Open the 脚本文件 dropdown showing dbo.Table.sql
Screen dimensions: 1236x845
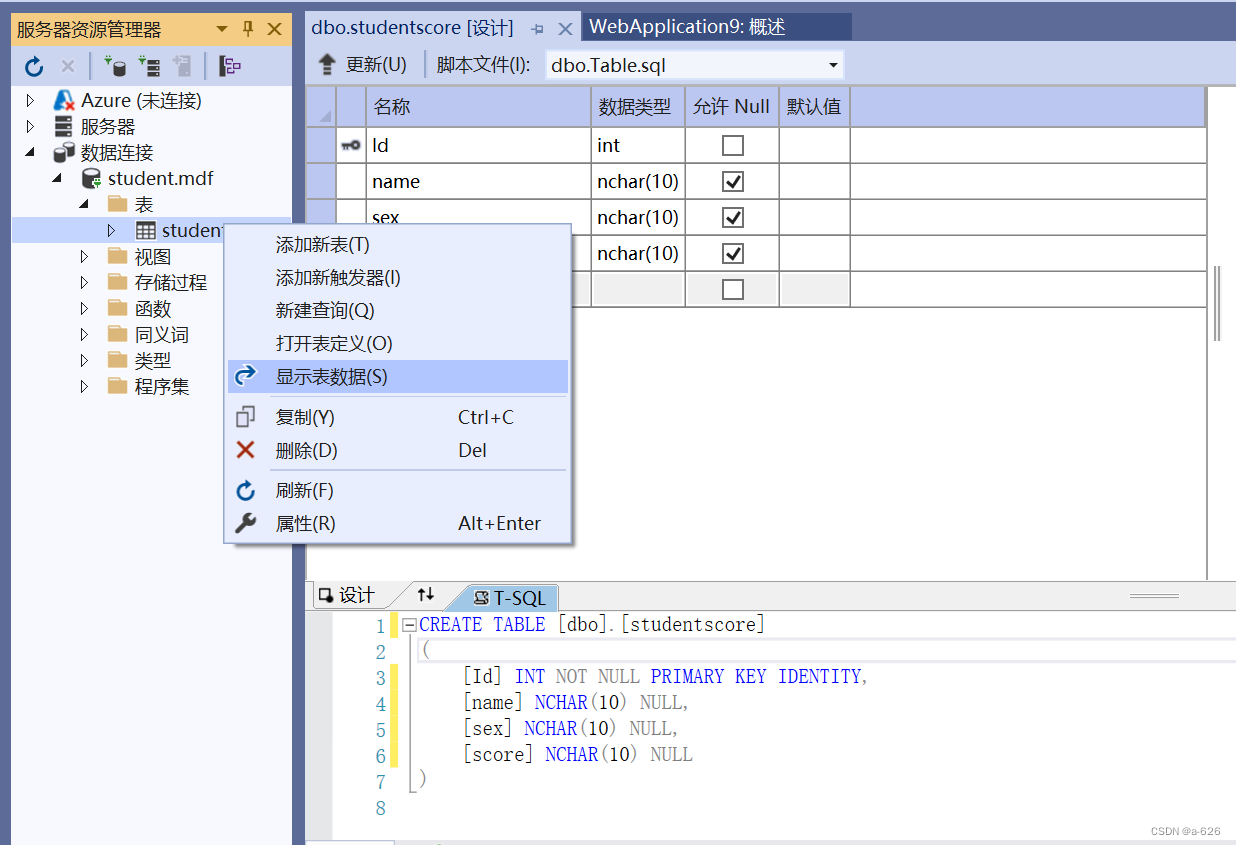coord(832,64)
